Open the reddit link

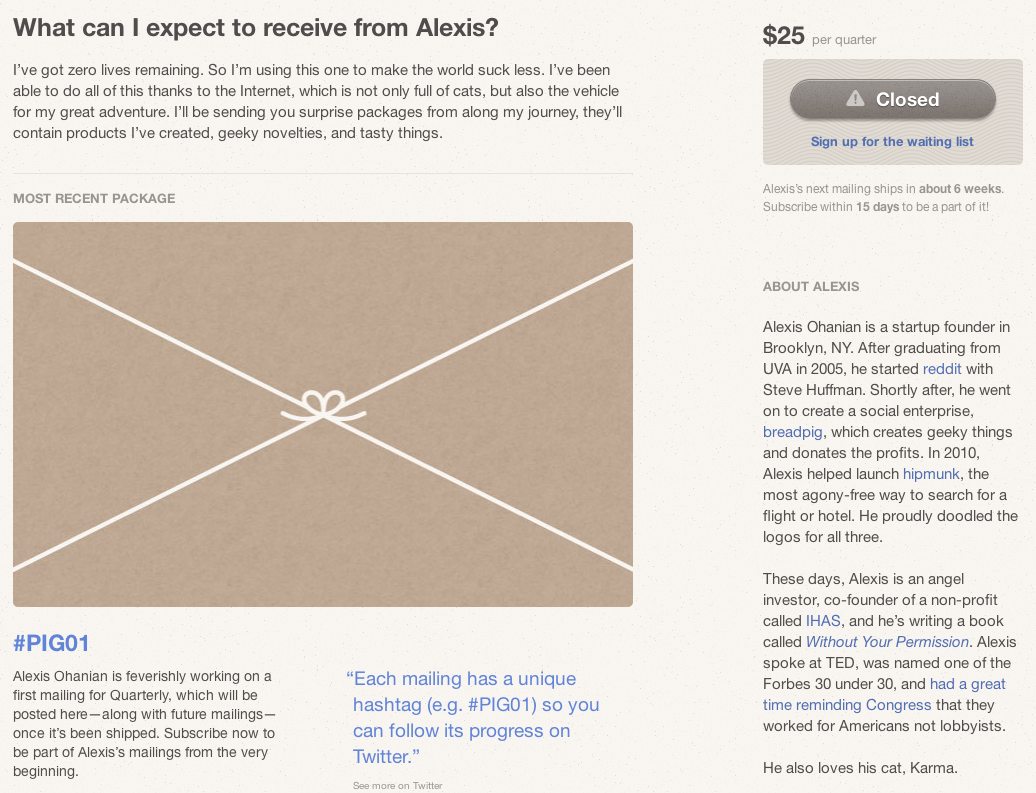coord(942,368)
